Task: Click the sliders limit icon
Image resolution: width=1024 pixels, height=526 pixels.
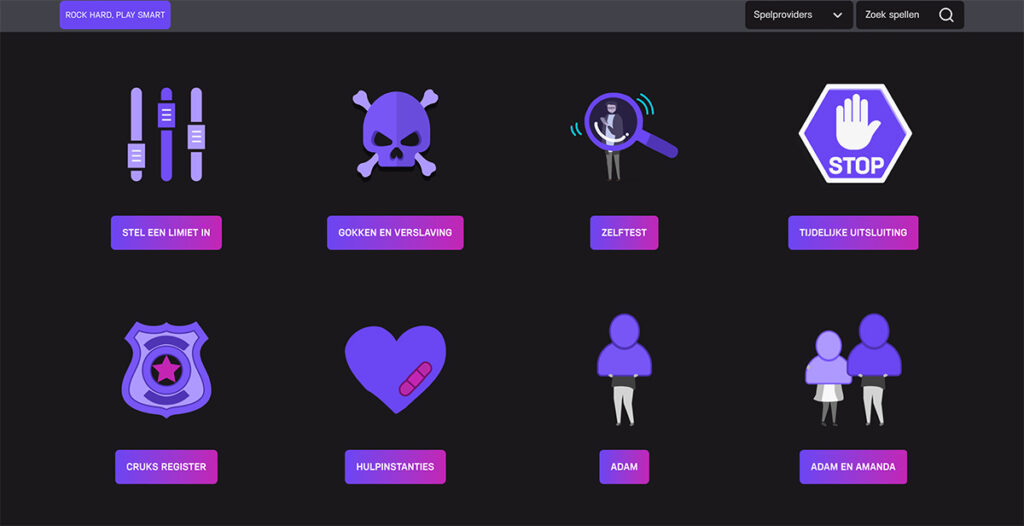Action: [166, 134]
